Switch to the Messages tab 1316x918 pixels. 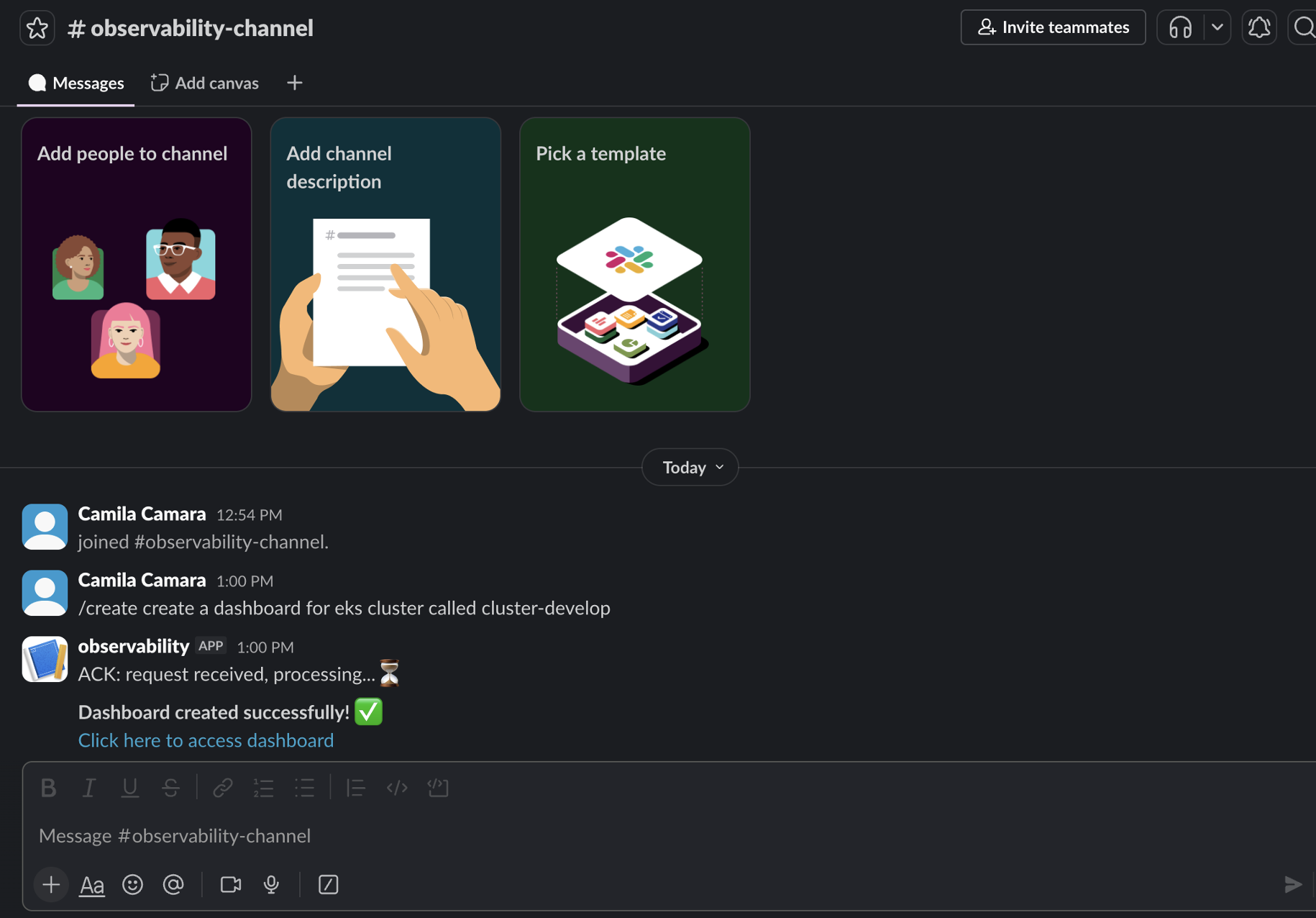(76, 83)
